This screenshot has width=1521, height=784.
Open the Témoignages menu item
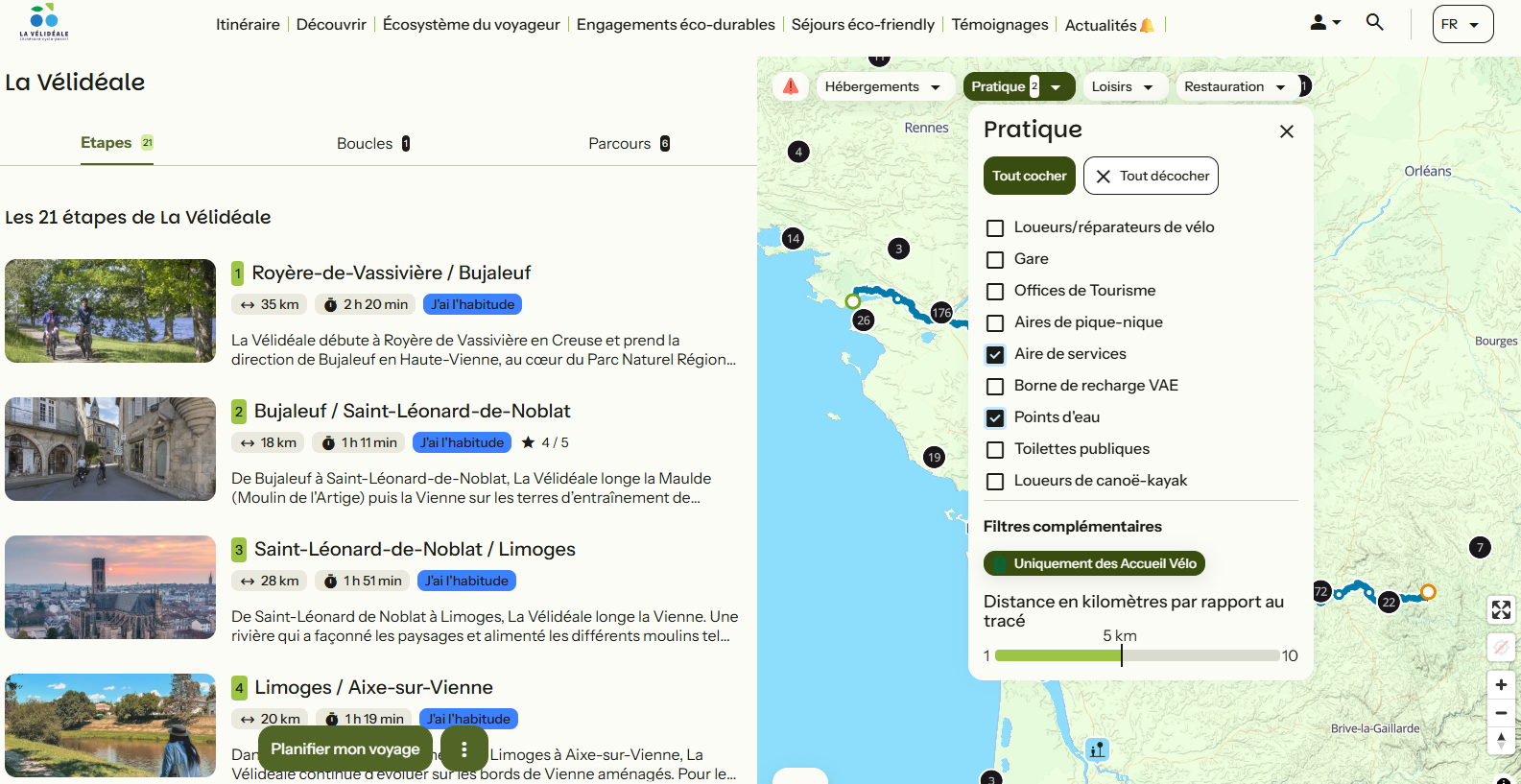pos(1000,24)
